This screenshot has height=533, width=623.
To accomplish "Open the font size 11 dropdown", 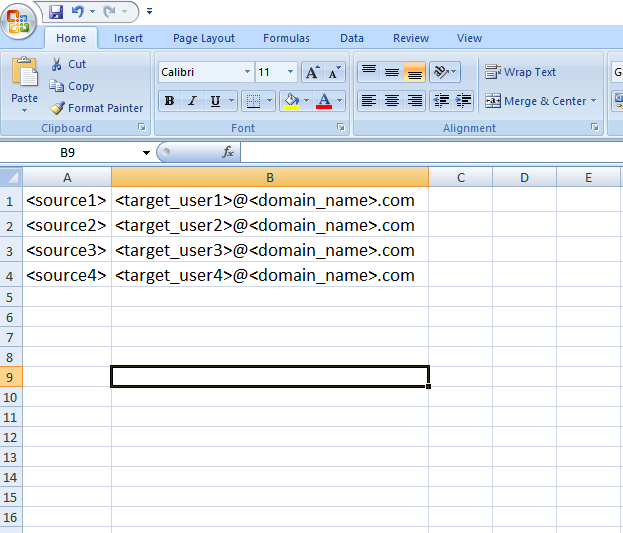I will [x=290, y=72].
